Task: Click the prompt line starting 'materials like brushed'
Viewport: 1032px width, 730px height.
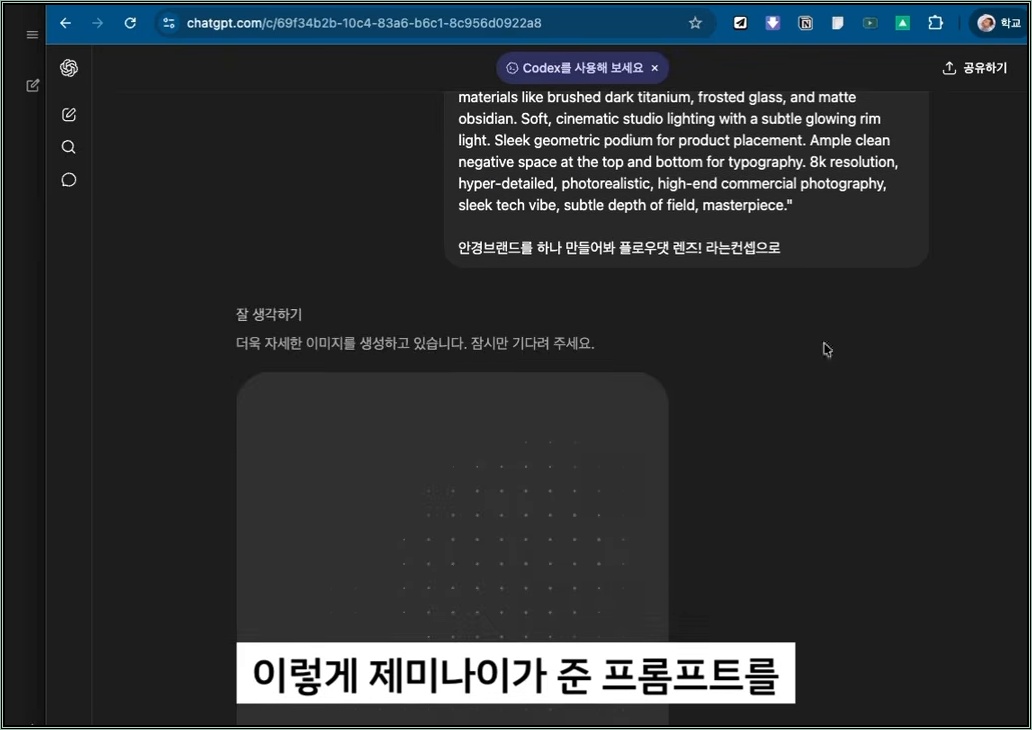Action: [x=657, y=97]
